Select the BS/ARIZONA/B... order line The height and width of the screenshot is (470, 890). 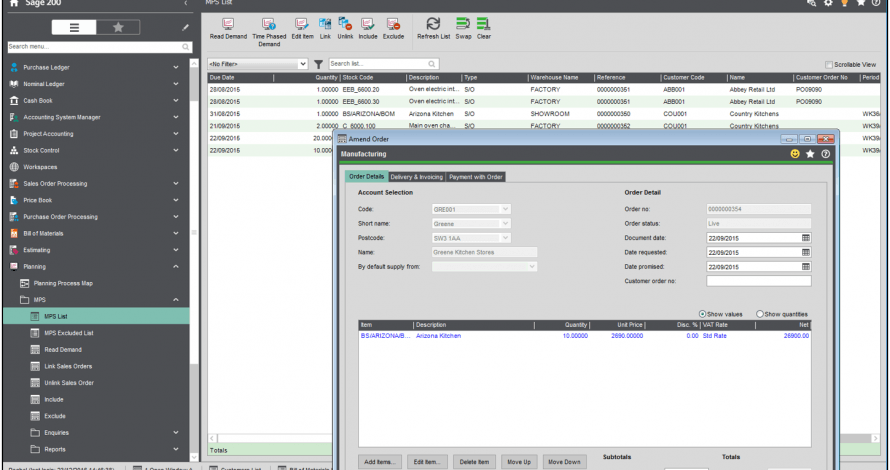[585, 336]
